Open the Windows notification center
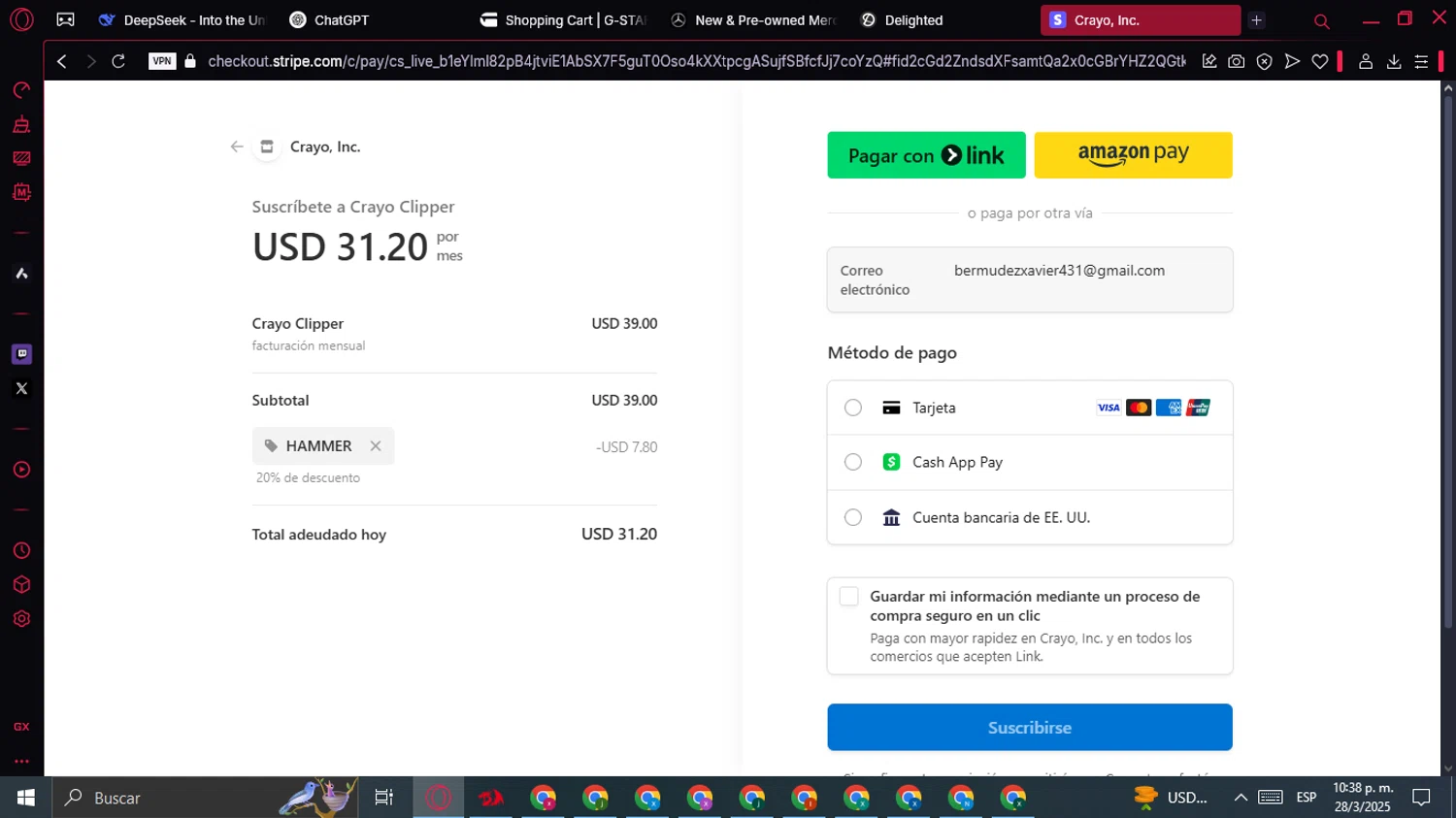 [x=1421, y=798]
